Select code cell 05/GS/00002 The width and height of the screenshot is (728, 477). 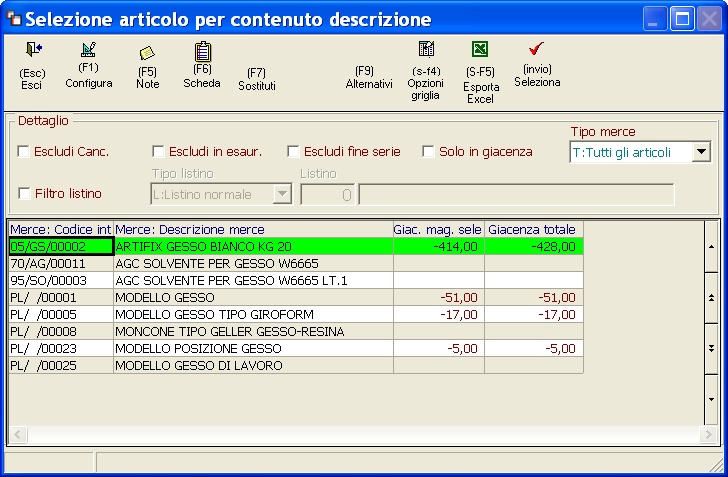(x=61, y=246)
